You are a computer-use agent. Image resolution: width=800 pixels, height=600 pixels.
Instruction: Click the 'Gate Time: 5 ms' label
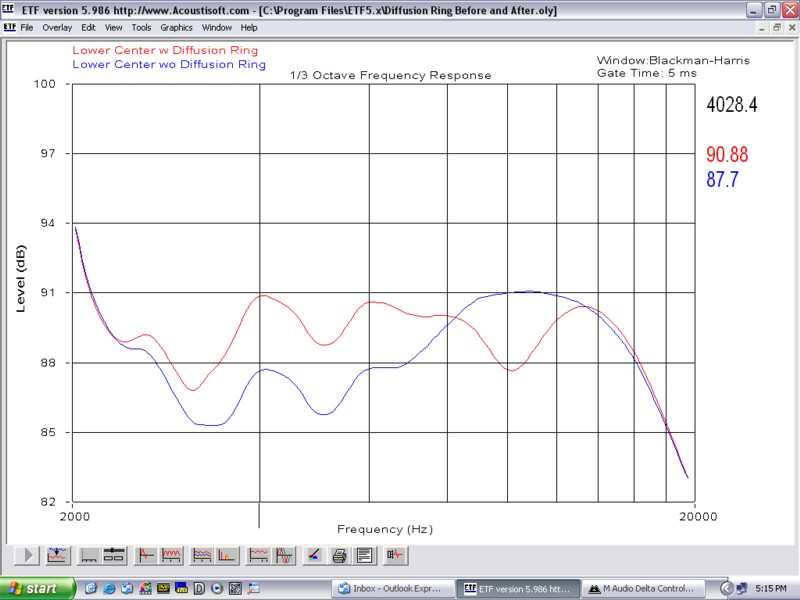pos(646,73)
